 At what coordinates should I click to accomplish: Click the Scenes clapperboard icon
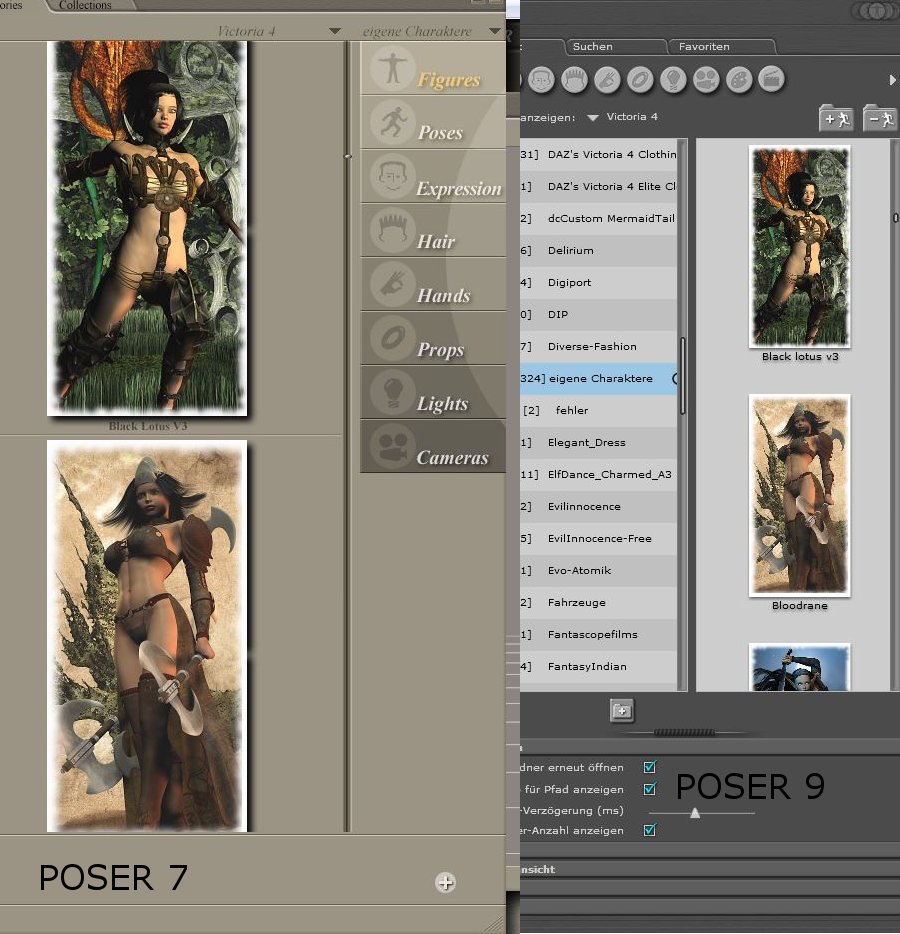click(771, 79)
